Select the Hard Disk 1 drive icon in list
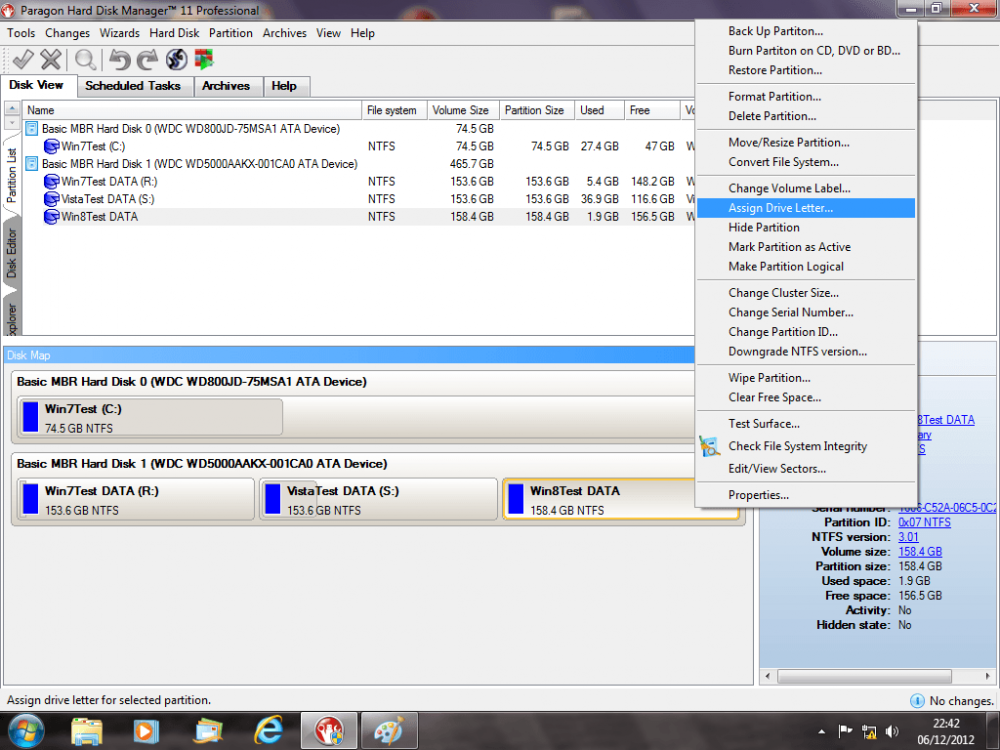Viewport: 1000px width, 750px height. (32, 164)
